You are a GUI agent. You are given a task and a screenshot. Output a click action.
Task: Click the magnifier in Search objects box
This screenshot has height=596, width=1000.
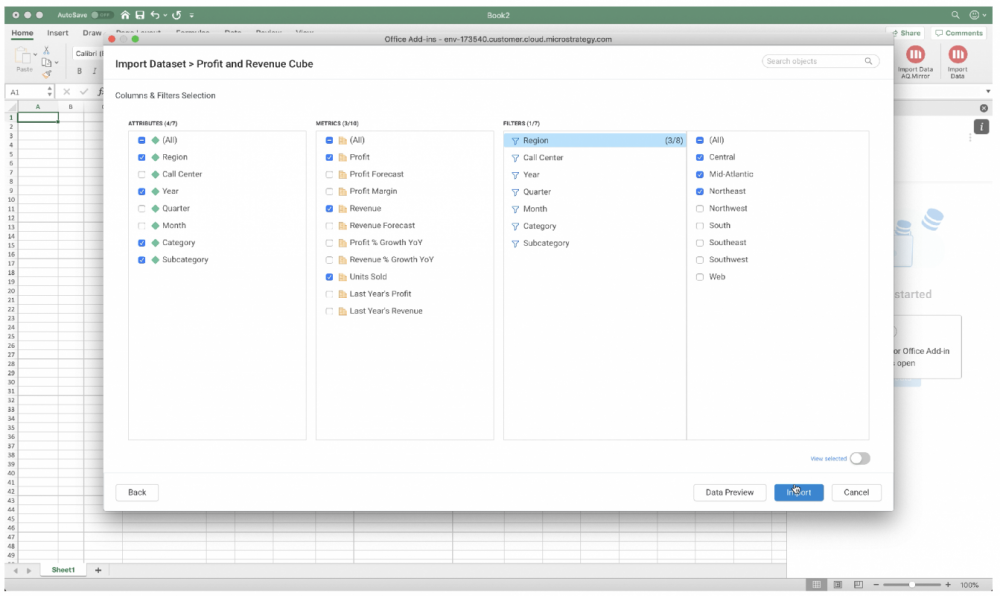(869, 61)
